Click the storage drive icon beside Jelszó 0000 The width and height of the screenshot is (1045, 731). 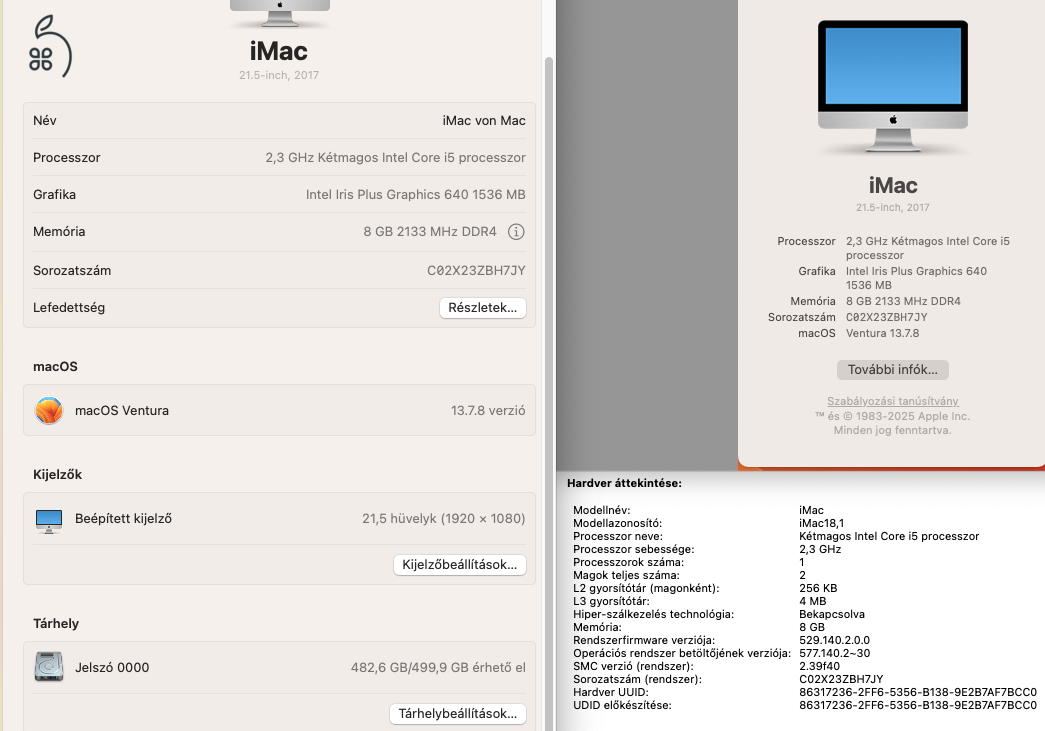click(51, 667)
